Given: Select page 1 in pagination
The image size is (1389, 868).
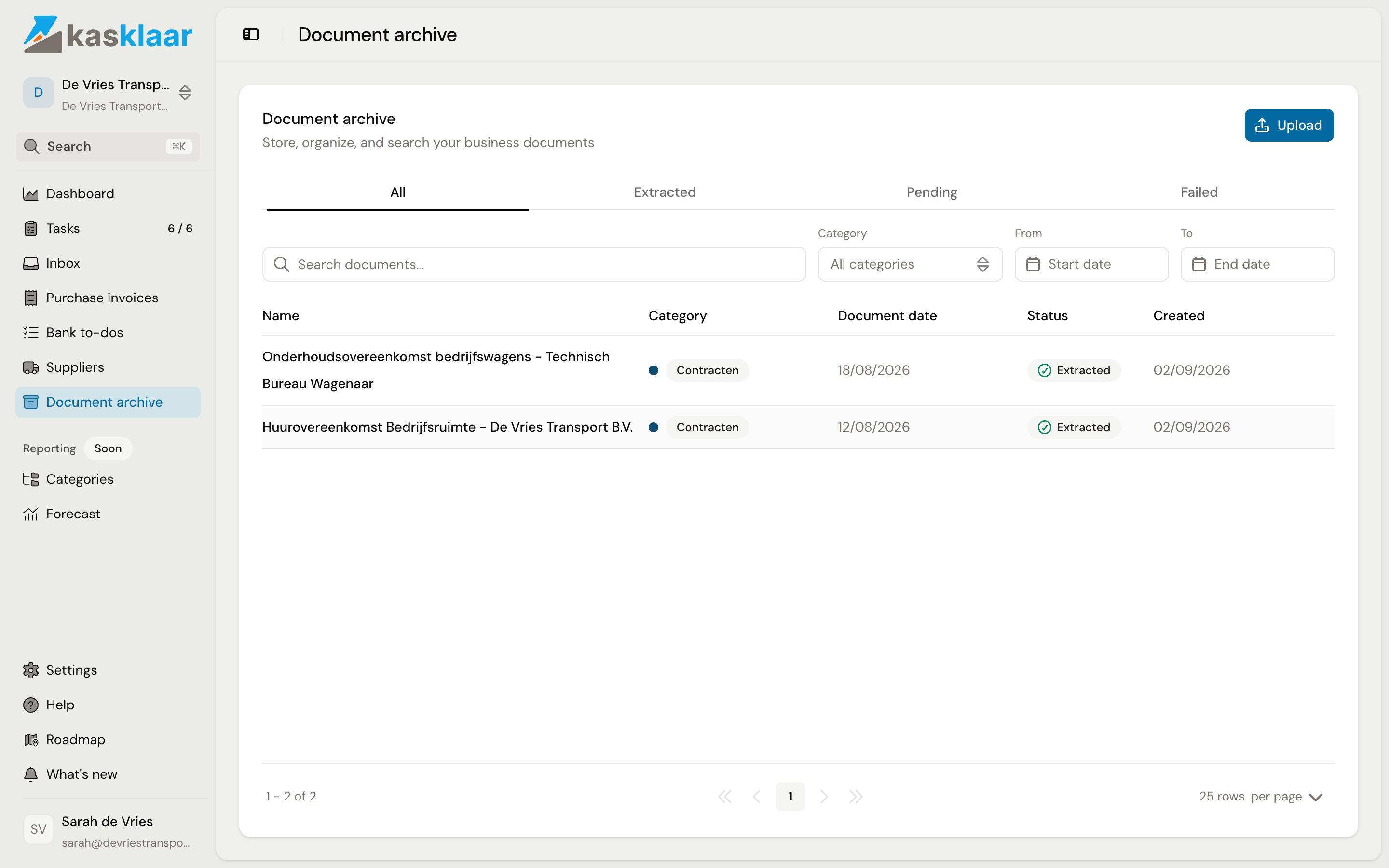Looking at the screenshot, I should point(790,796).
